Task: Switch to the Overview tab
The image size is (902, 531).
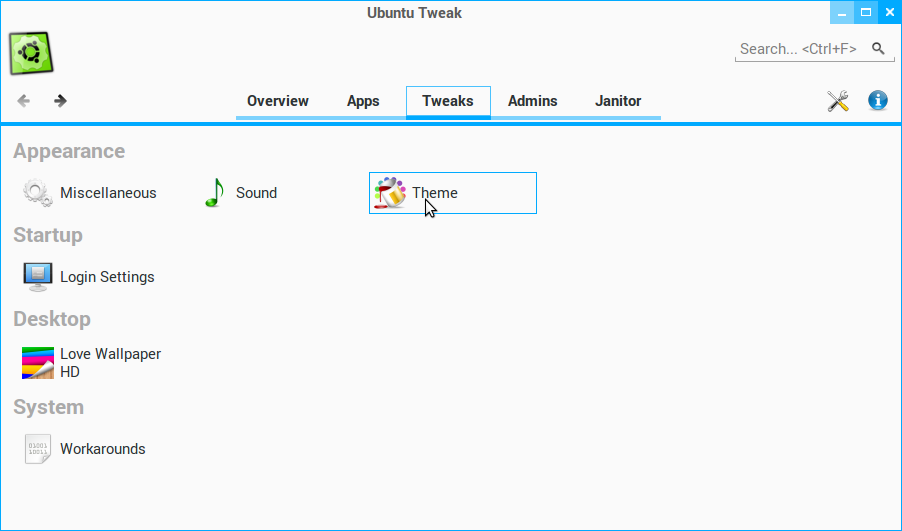Action: [278, 101]
